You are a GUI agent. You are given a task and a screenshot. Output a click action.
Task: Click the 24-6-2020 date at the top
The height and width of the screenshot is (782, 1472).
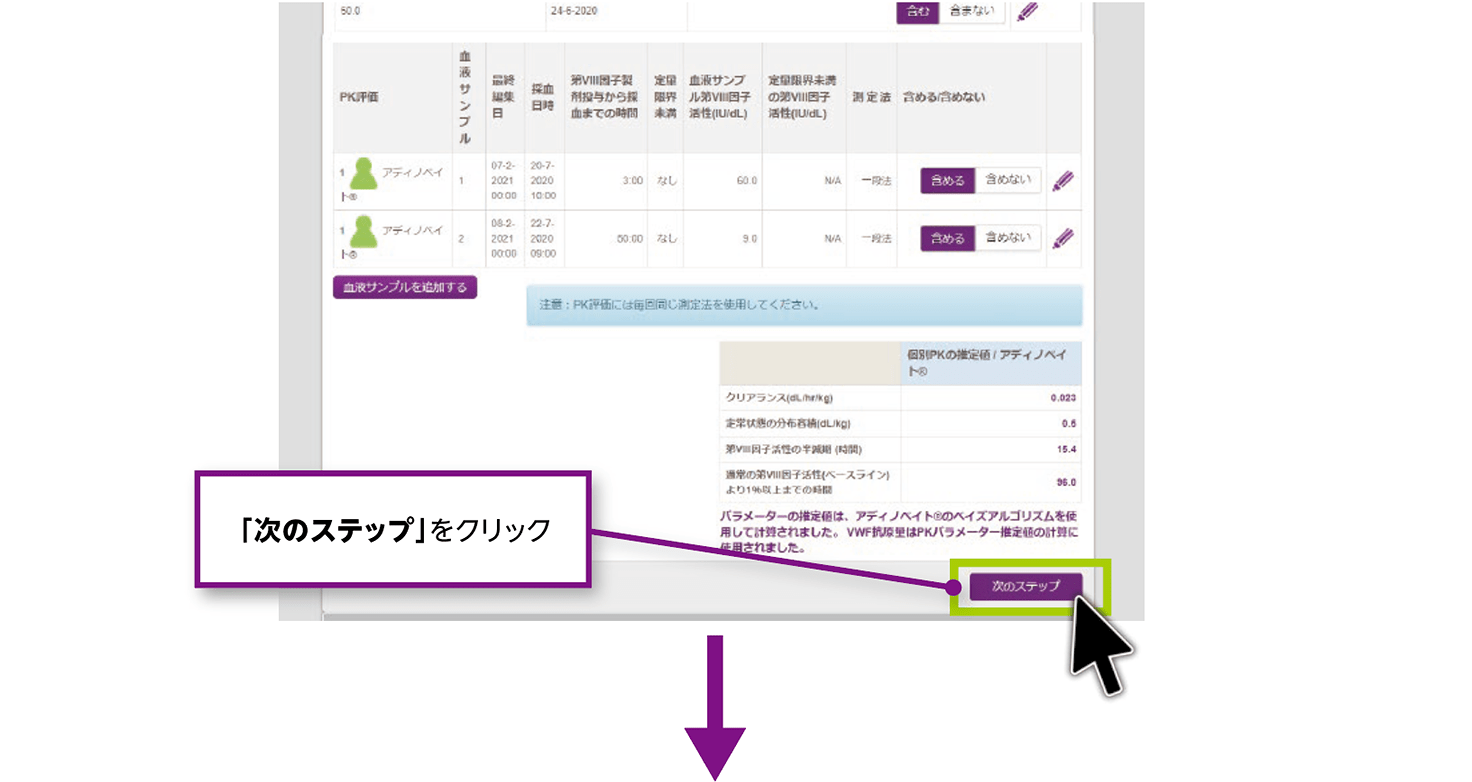574,12
